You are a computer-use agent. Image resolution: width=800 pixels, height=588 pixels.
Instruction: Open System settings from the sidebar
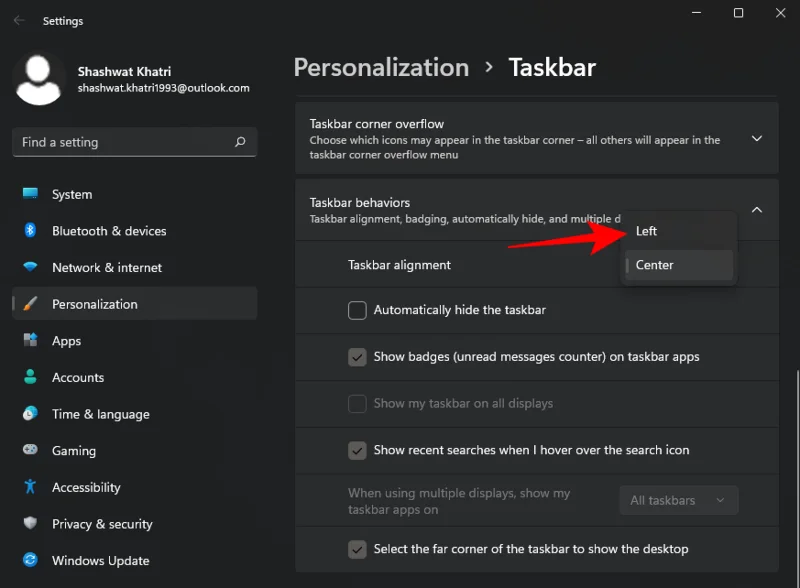(x=71, y=194)
